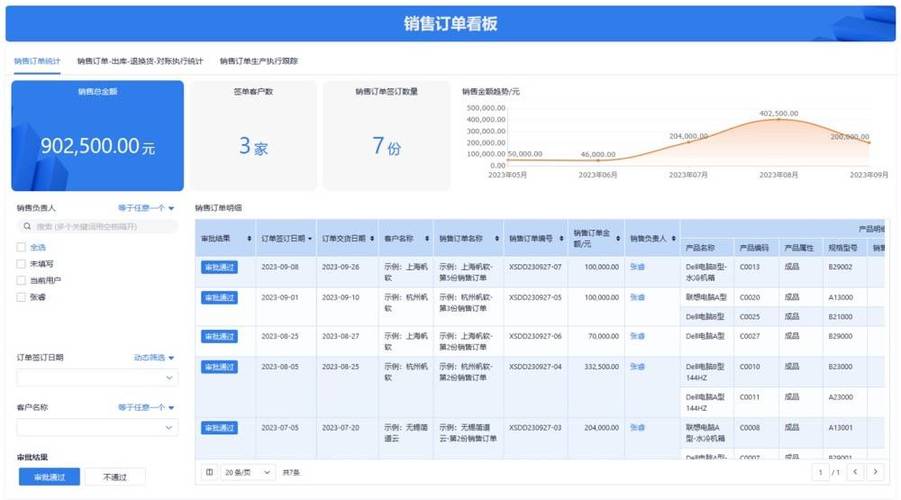Click 审批通过 badge in 2023-07-05 row

[x=220, y=428]
